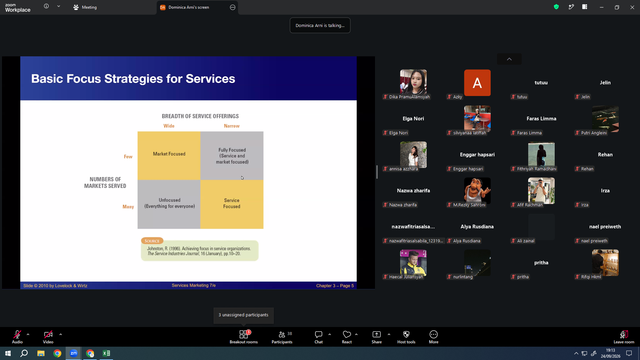640x360 pixels.
Task: Select Dominica Ami's screen tab
Action: click(x=197, y=7)
